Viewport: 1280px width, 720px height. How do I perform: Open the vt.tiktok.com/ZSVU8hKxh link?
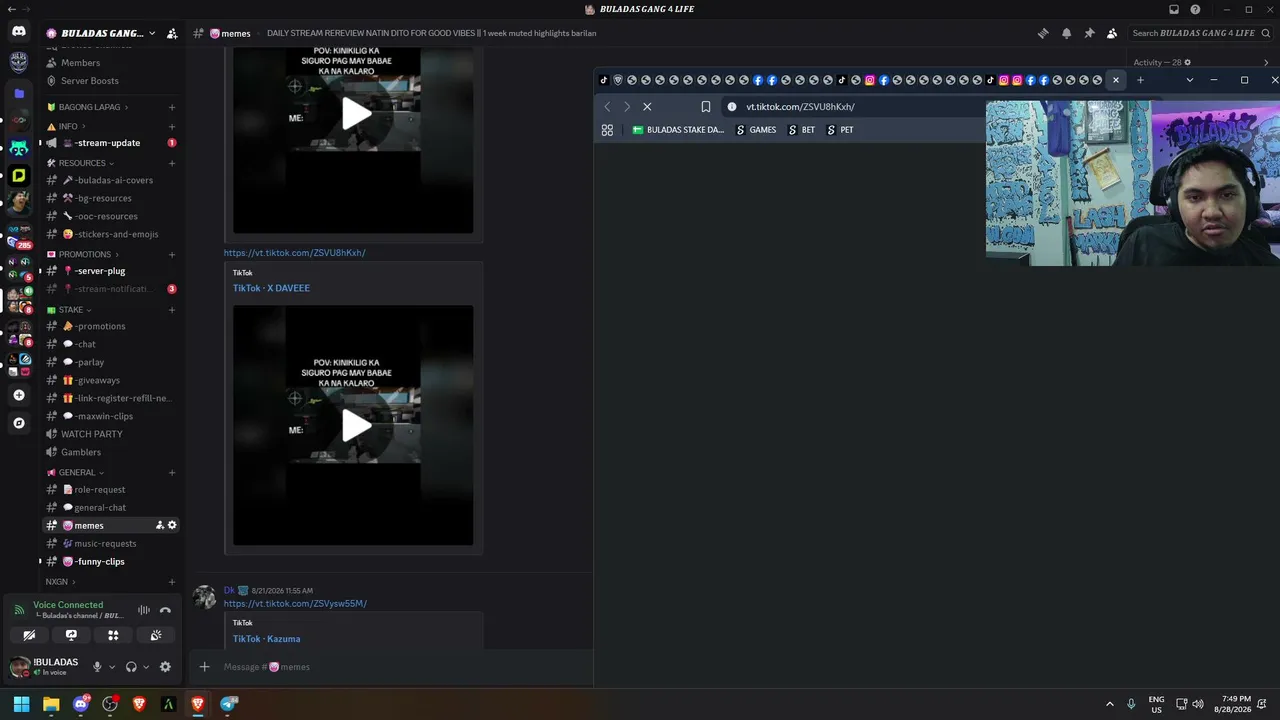(x=294, y=253)
